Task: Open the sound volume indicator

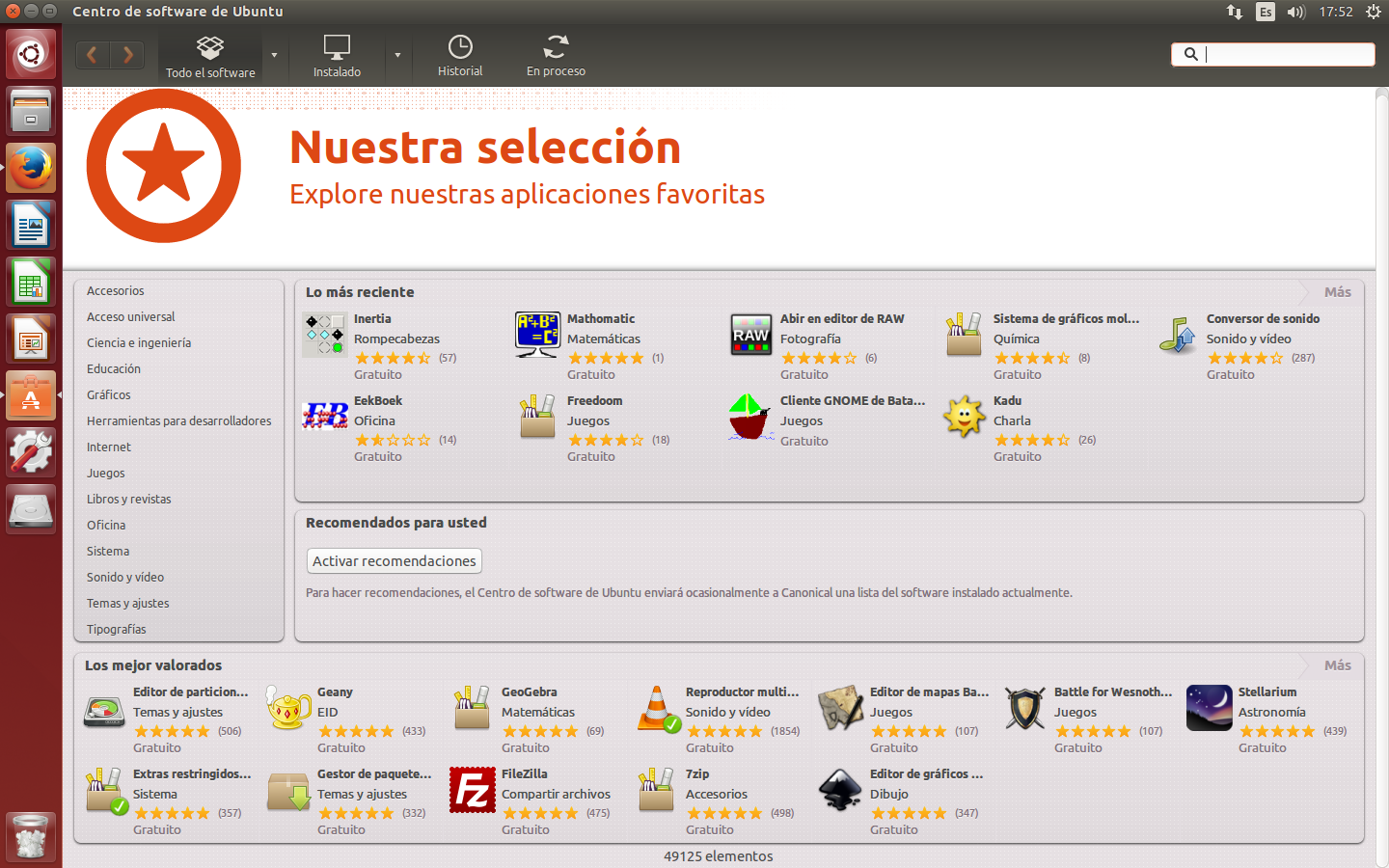Action: click(1295, 12)
